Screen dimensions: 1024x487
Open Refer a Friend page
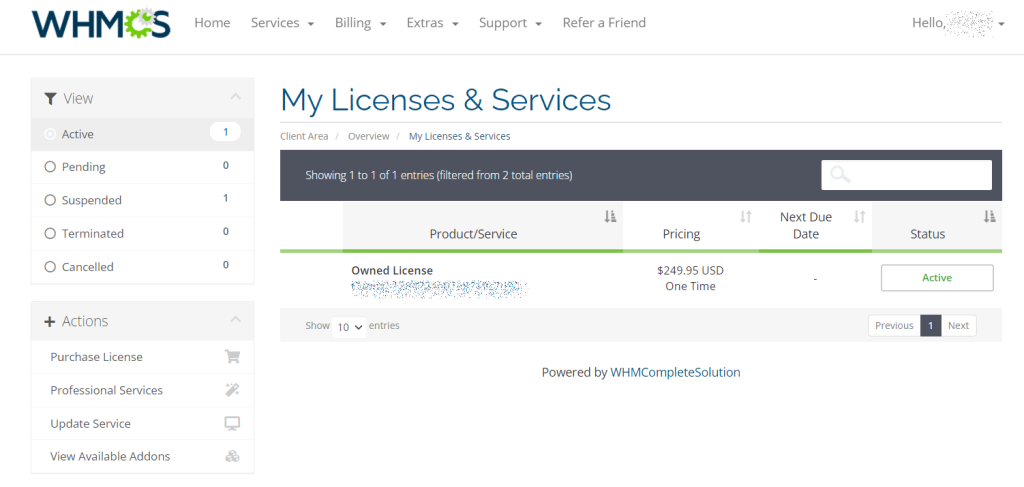pos(604,23)
